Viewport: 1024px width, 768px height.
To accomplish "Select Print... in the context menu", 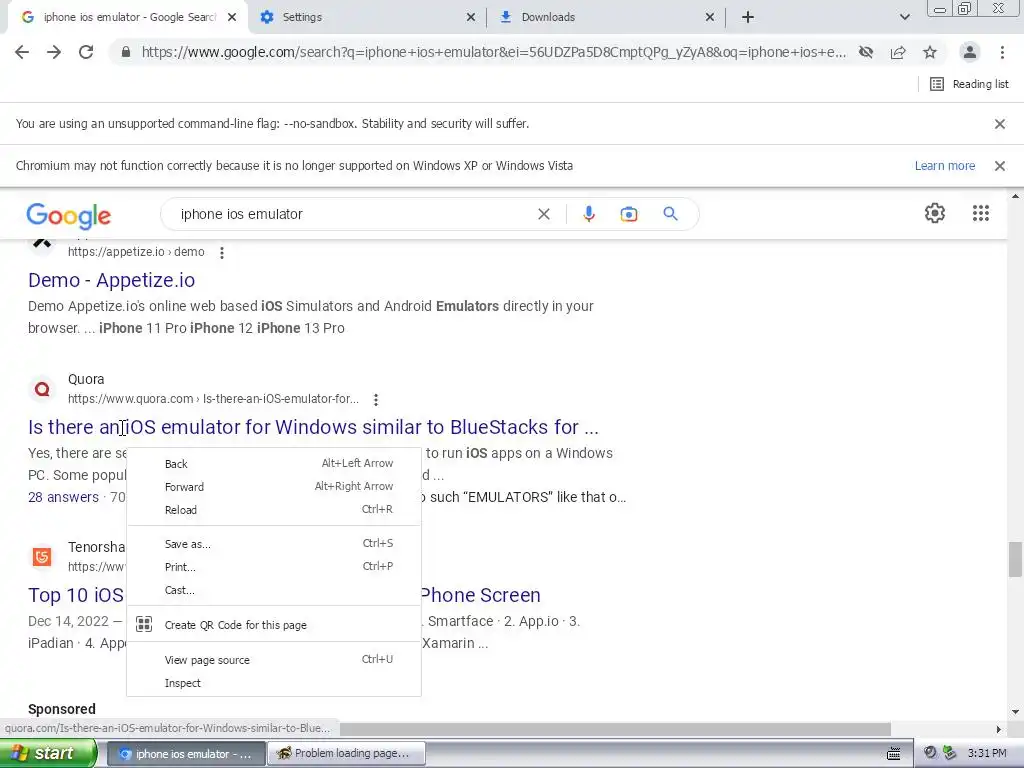I will point(274,567).
